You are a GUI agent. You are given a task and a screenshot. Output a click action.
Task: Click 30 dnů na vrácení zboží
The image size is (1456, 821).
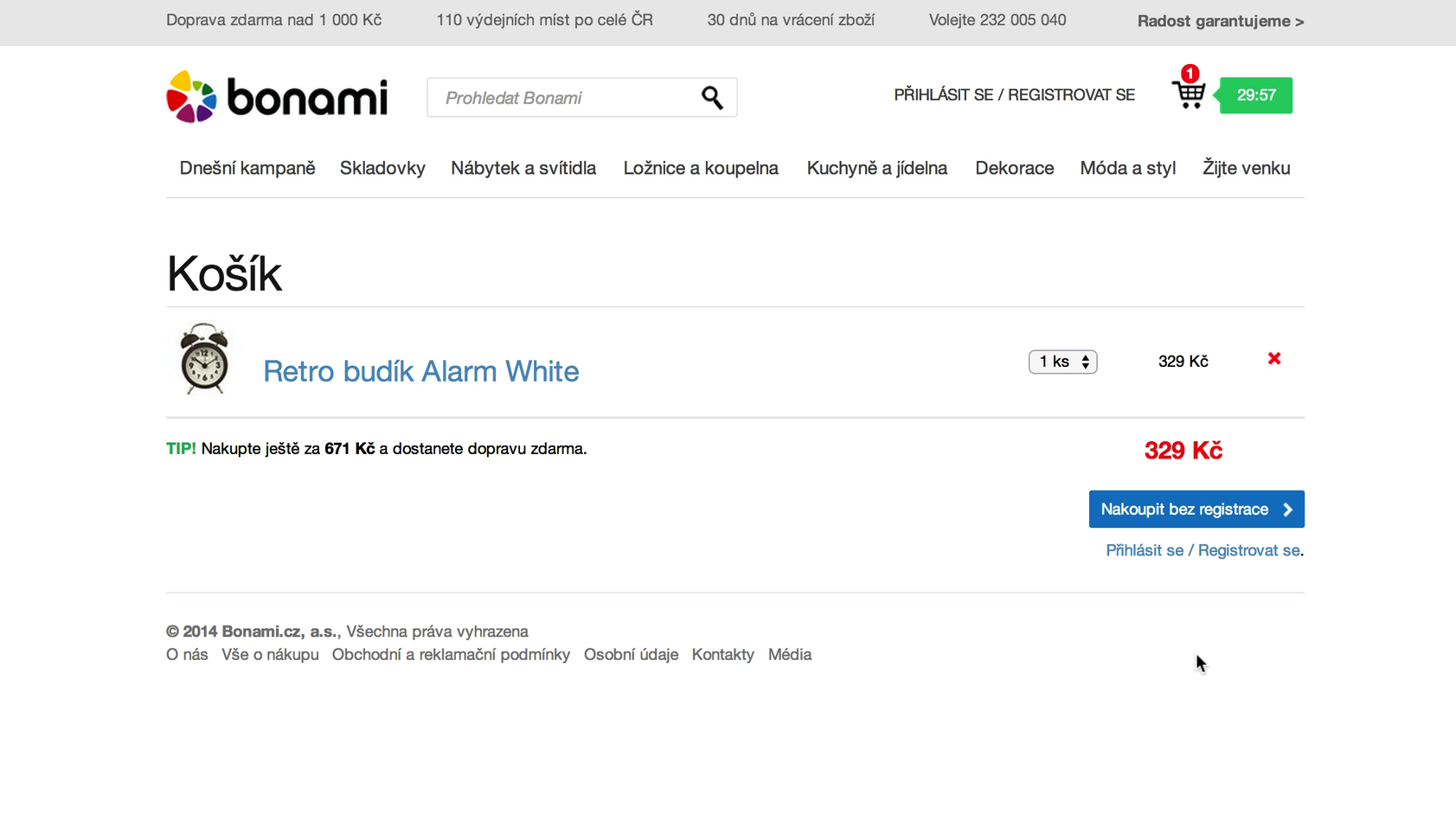click(x=791, y=20)
